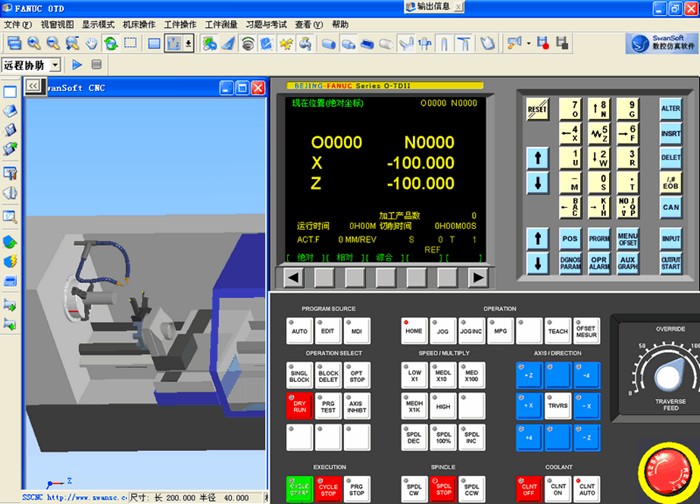Open the 工件测量 menu
This screenshot has height=504, width=700.
pyautogui.click(x=221, y=25)
